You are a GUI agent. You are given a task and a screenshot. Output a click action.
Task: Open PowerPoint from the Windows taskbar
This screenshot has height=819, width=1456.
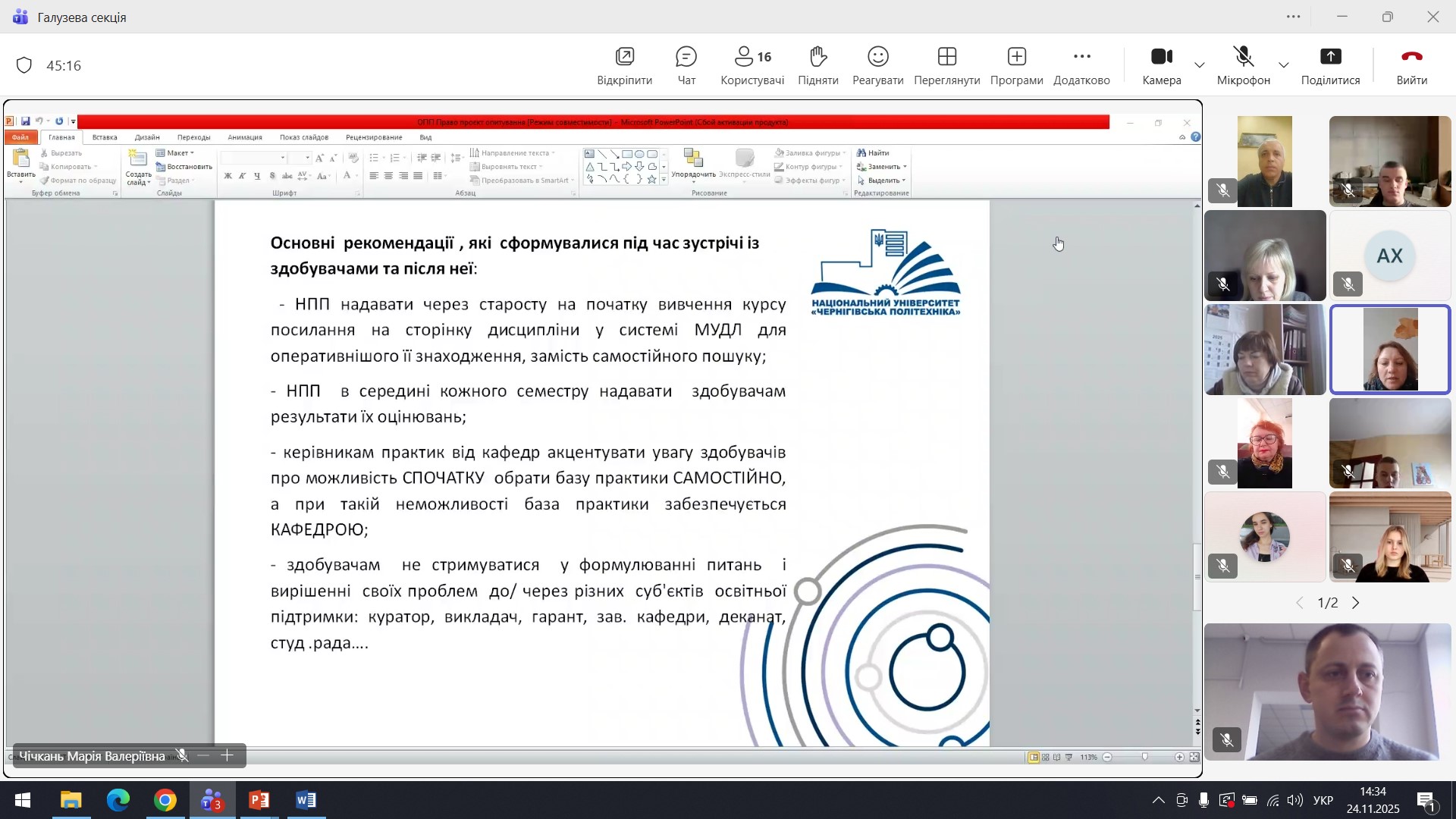(259, 801)
